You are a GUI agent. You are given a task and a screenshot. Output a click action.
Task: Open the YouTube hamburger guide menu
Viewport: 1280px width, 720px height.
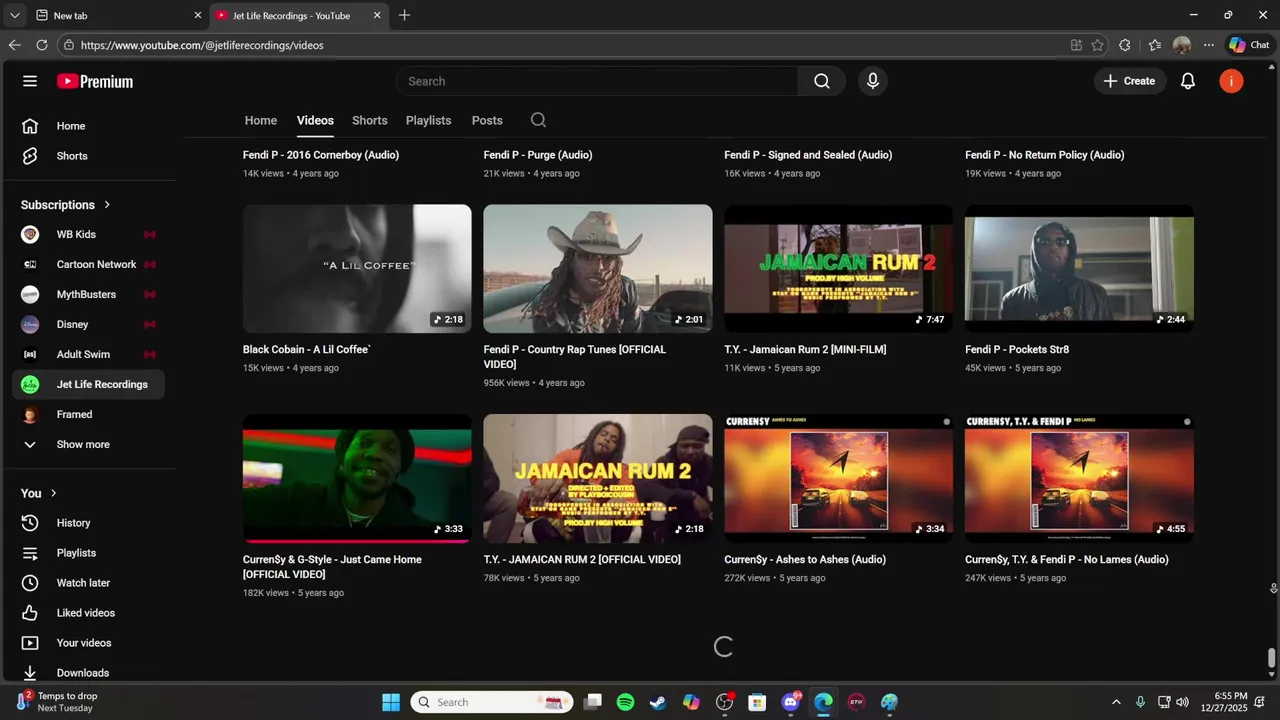pos(30,81)
